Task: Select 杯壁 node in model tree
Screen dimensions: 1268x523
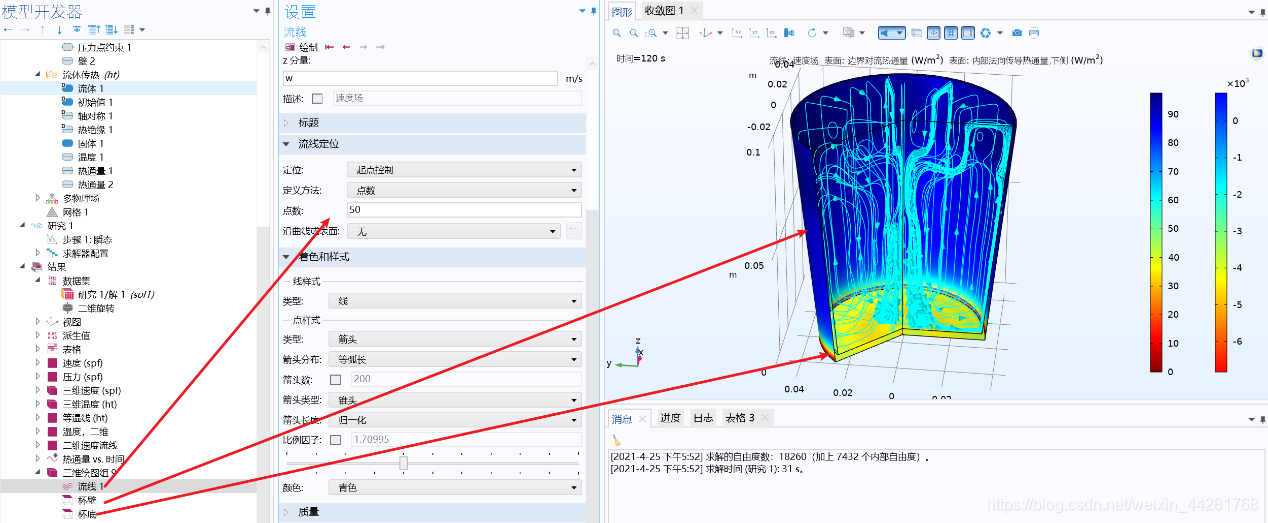Action: point(87,499)
